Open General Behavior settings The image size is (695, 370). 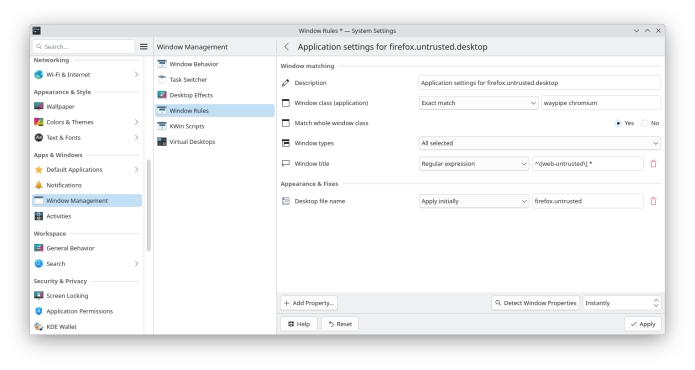(x=87, y=248)
